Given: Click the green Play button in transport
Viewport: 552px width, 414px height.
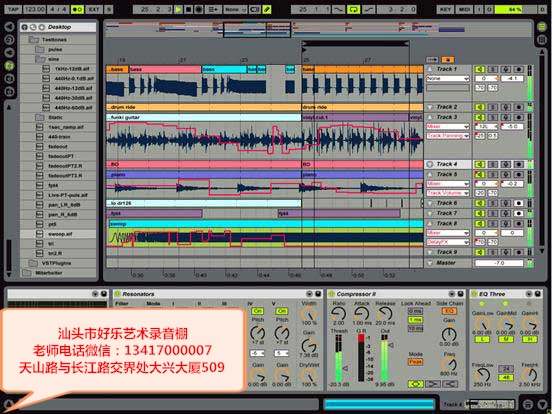Looking at the screenshot, I should pyautogui.click(x=178, y=10).
